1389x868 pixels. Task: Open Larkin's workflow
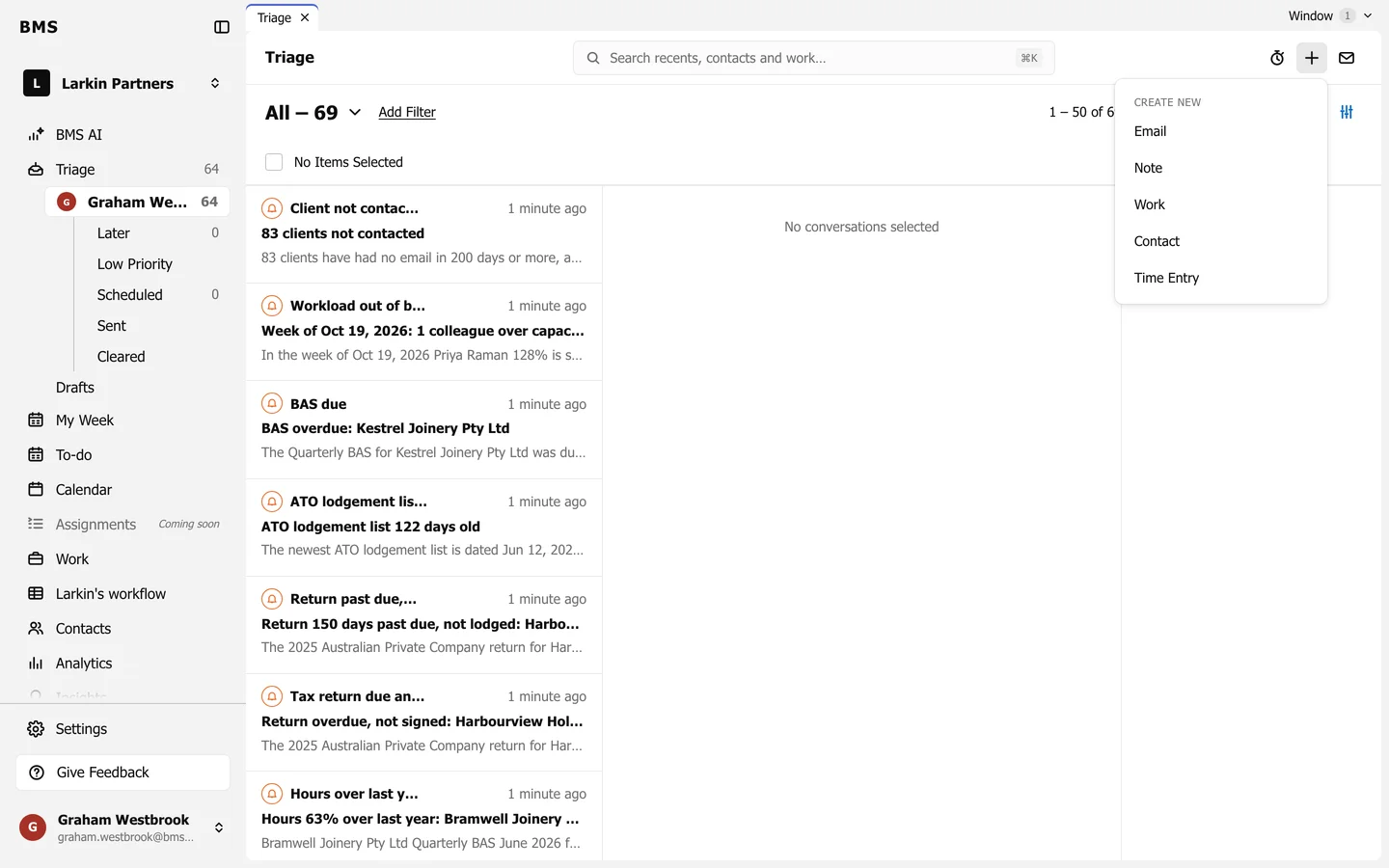[123, 594]
